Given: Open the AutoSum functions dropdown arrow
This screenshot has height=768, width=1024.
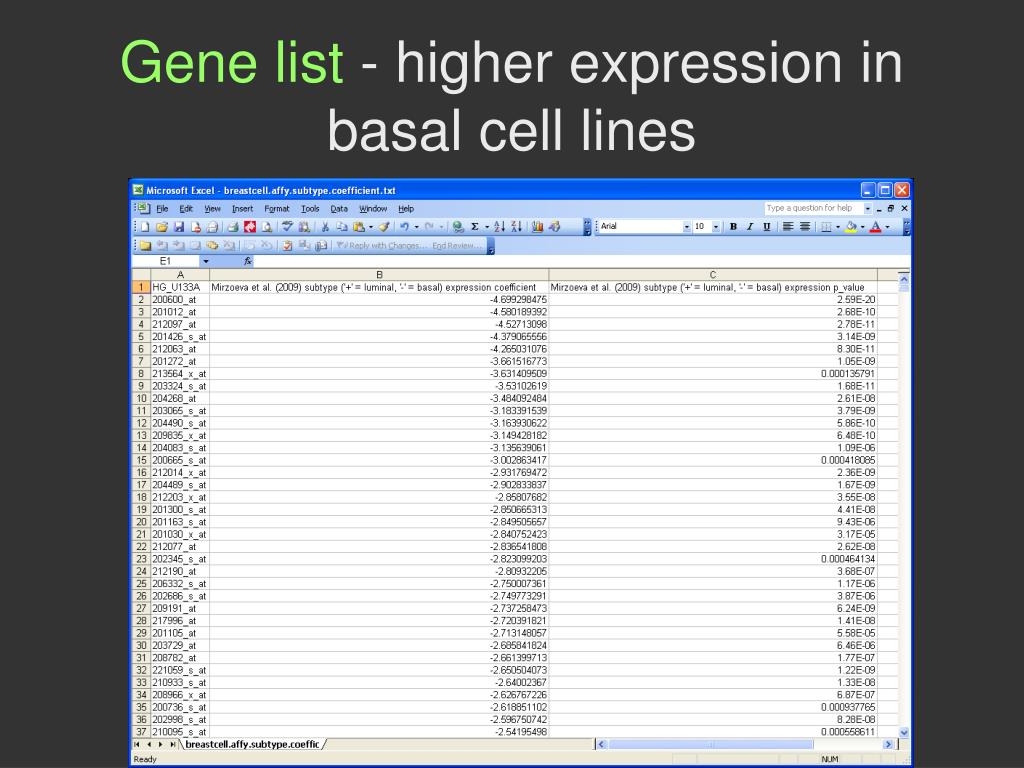Looking at the screenshot, I should coord(487,227).
